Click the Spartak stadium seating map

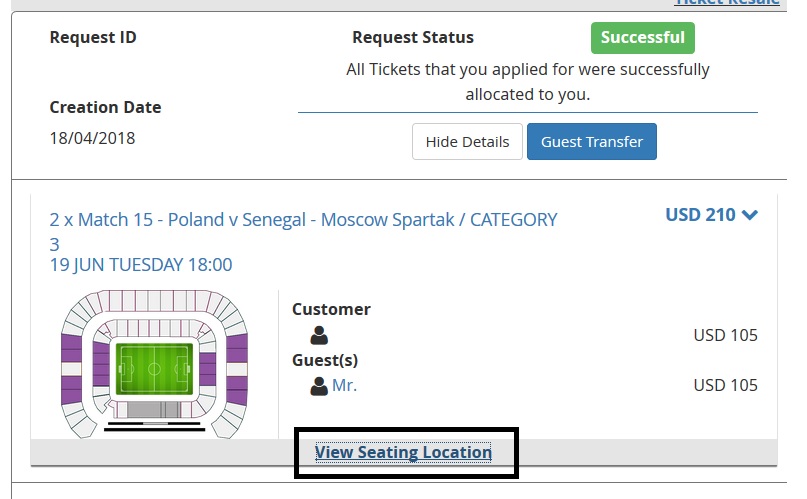(154, 364)
